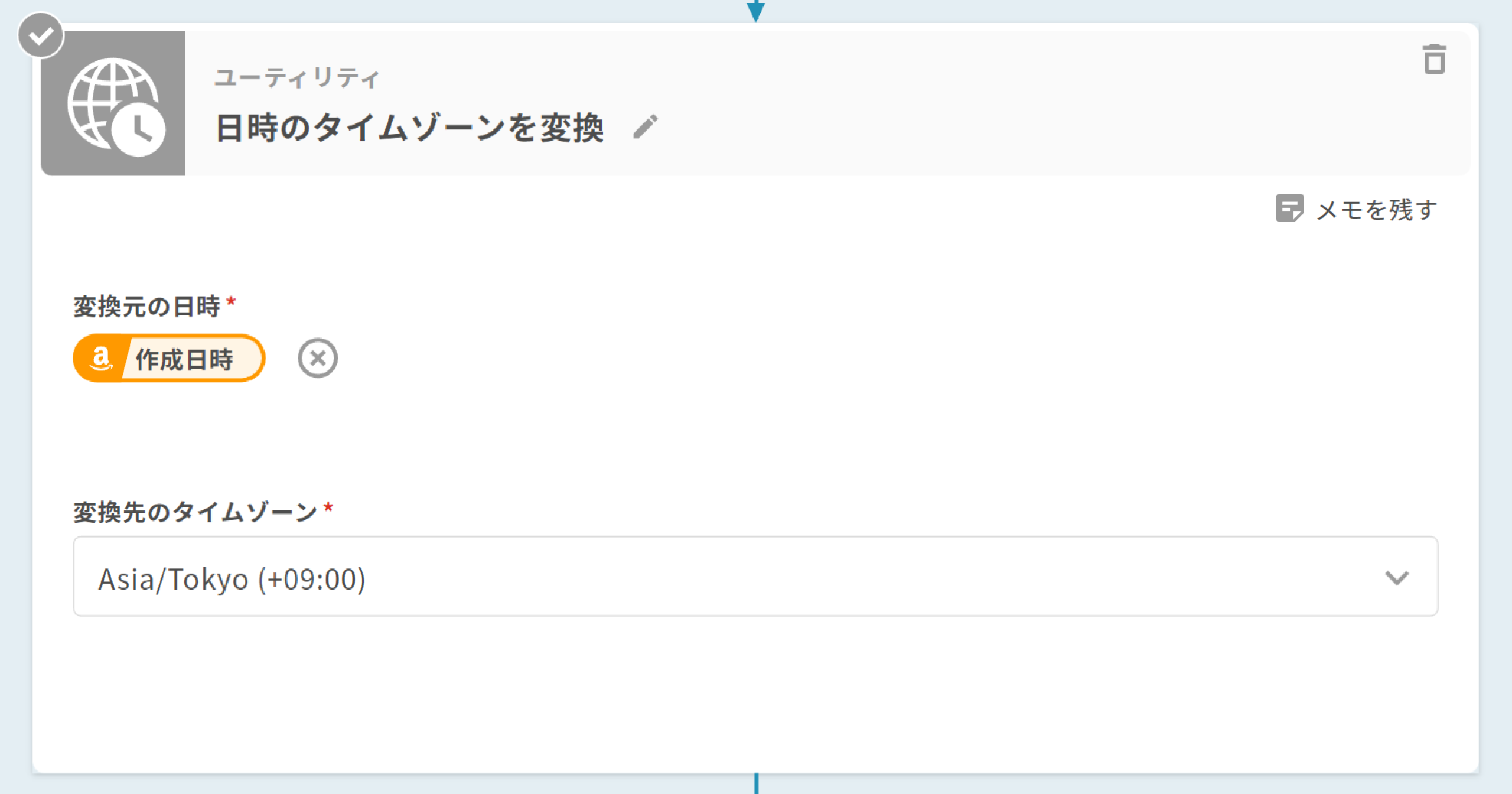The height and width of the screenshot is (794, 1512).
Task: Click the blank card area below dropdown
Action: point(755,694)
